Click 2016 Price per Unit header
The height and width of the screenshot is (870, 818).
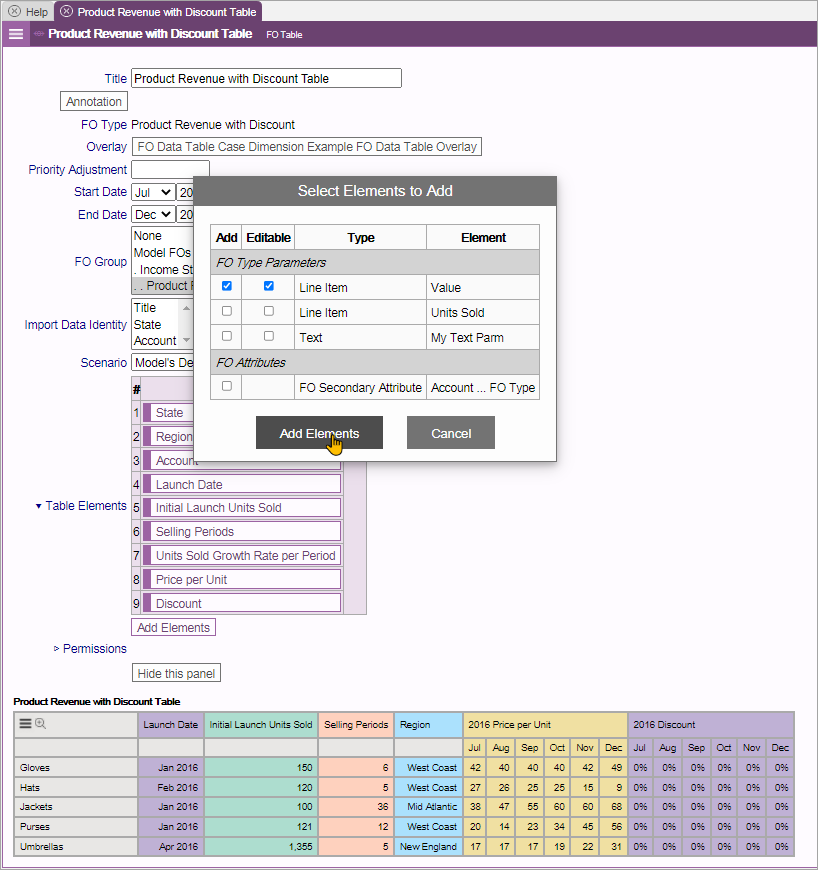(545, 725)
